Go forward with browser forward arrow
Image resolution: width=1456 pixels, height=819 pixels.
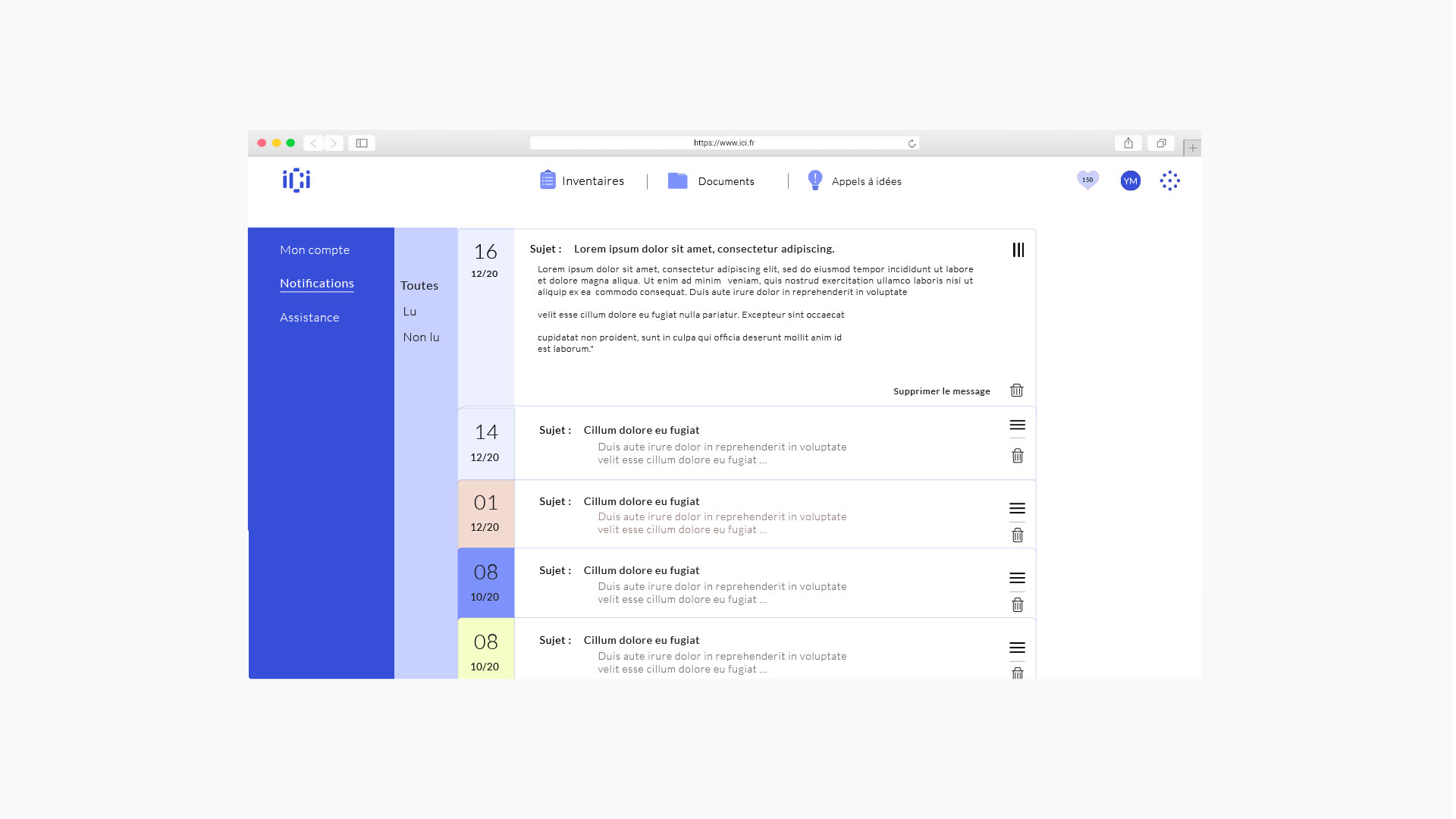[x=334, y=143]
